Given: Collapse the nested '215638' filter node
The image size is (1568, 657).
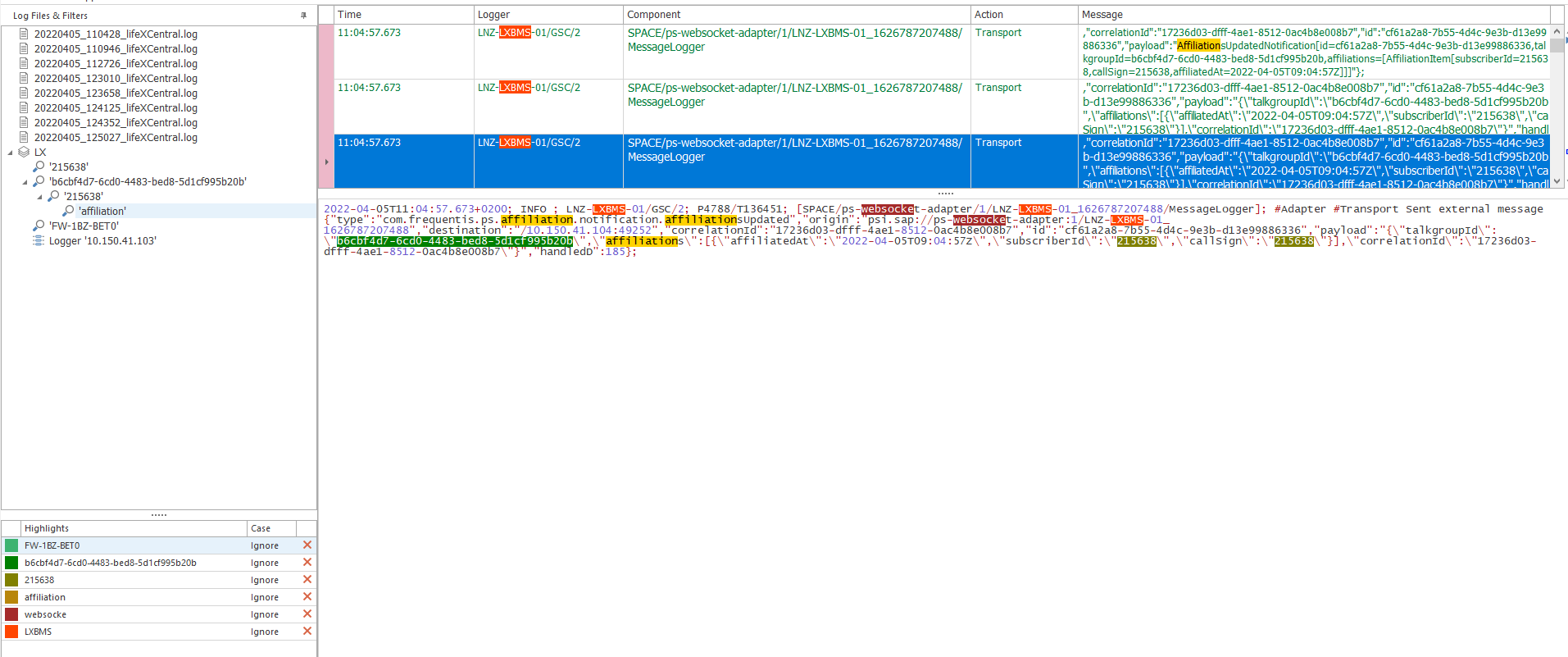Looking at the screenshot, I should coord(39,197).
